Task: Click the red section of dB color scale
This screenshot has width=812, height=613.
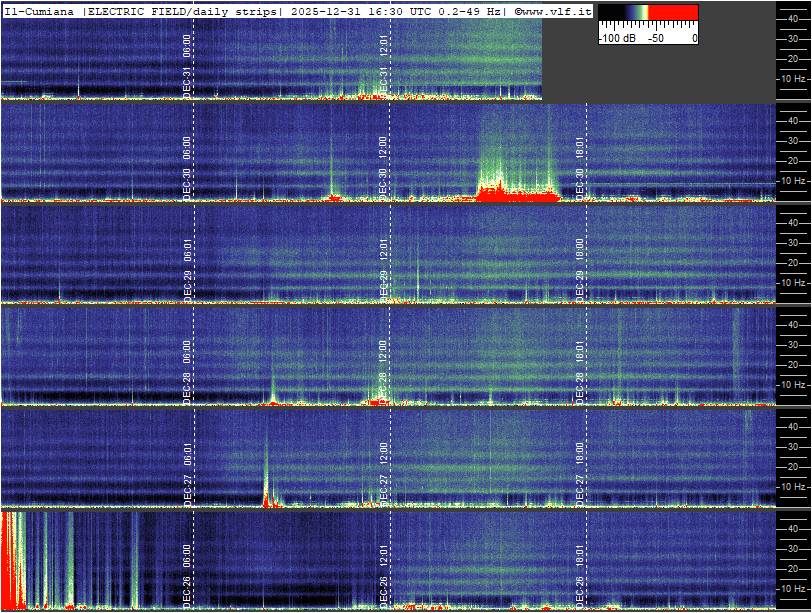Action: click(674, 13)
